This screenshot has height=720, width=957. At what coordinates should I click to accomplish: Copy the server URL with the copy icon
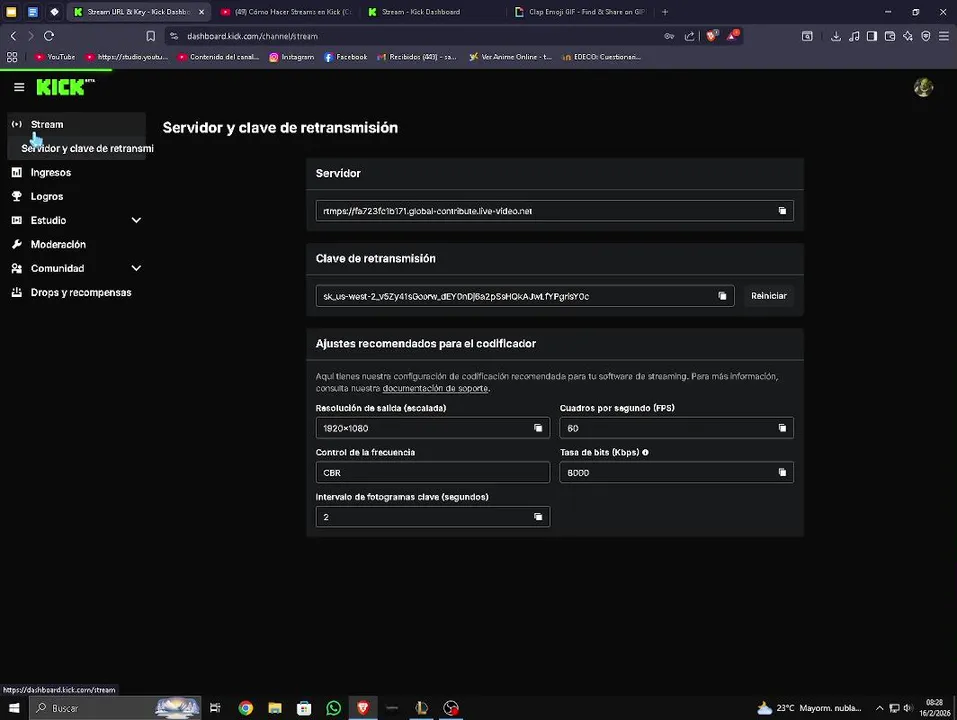pyautogui.click(x=782, y=211)
